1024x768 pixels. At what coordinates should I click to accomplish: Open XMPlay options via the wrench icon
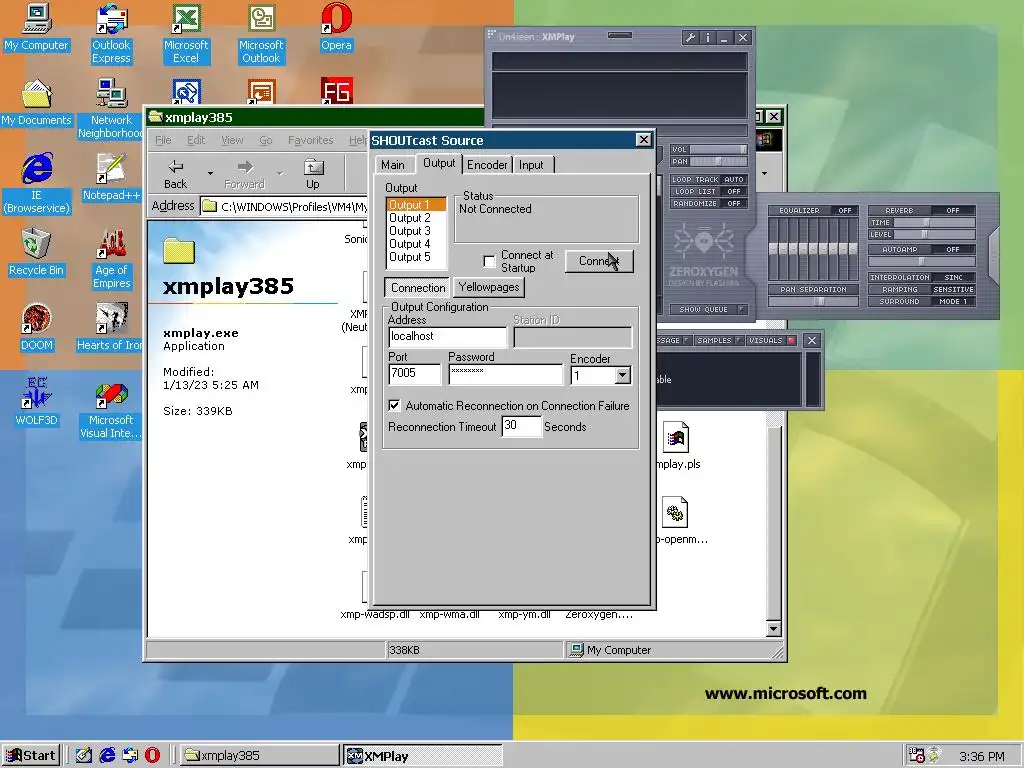point(690,38)
